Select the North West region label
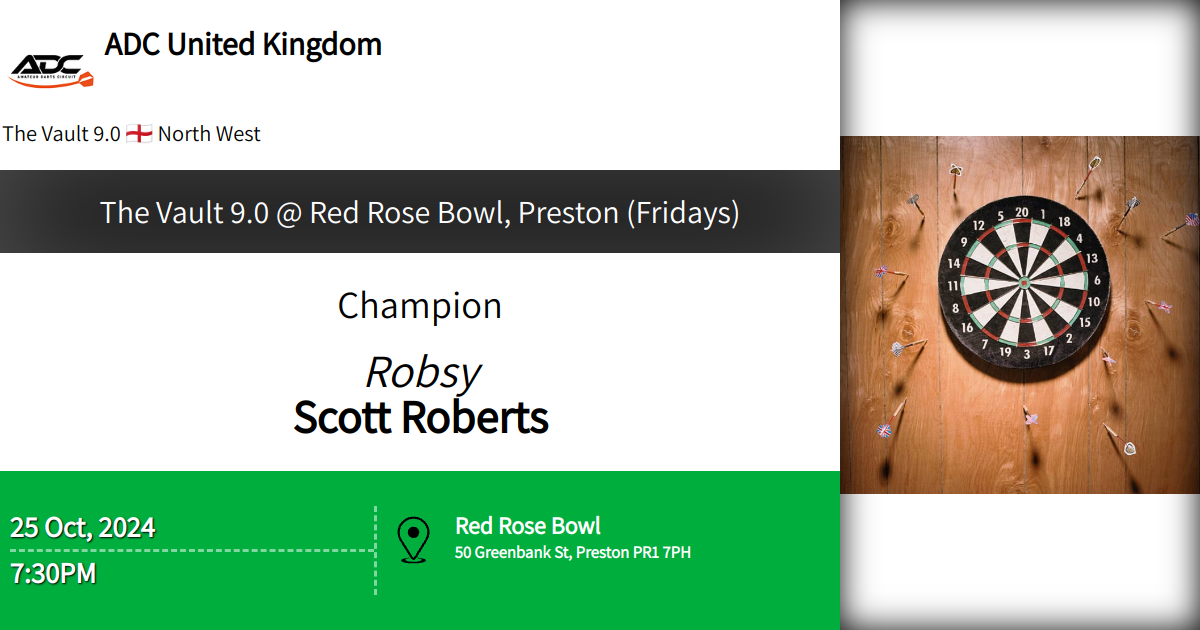Screen dimensions: 1200x630 (x=209, y=134)
